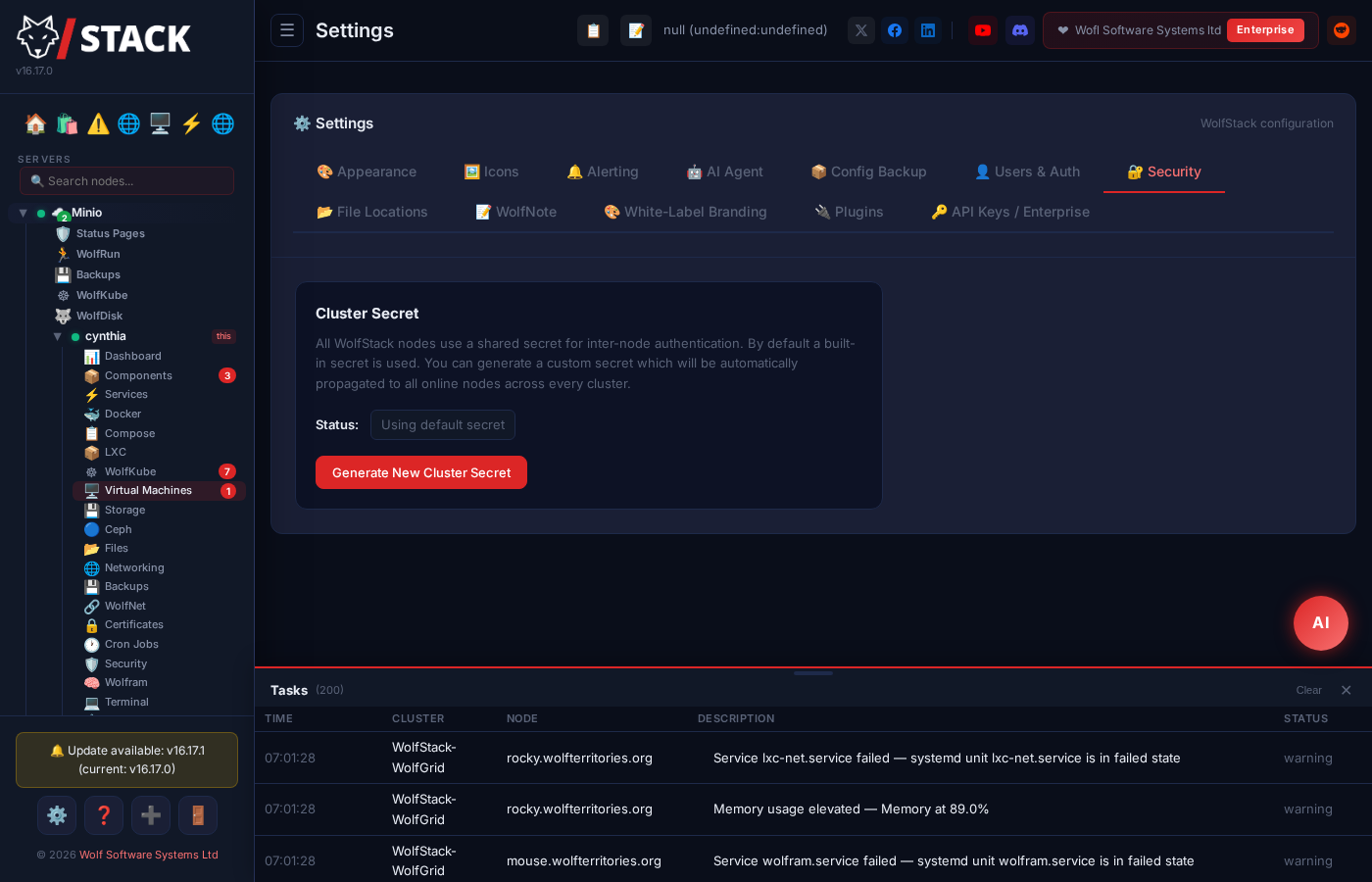This screenshot has width=1372, height=882.
Task: Click Generate New Cluster Secret button
Action: [421, 472]
